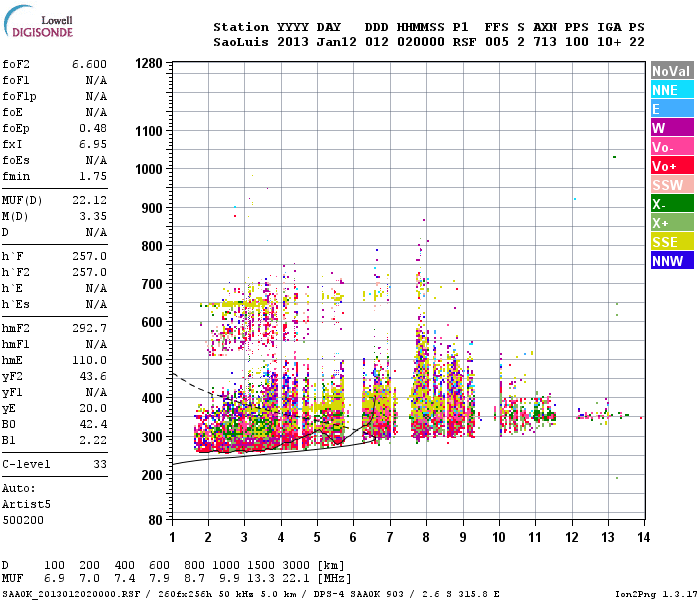The width and height of the screenshot is (700, 600).
Task: Select the X+ light green legend swatch
Action: click(x=672, y=223)
